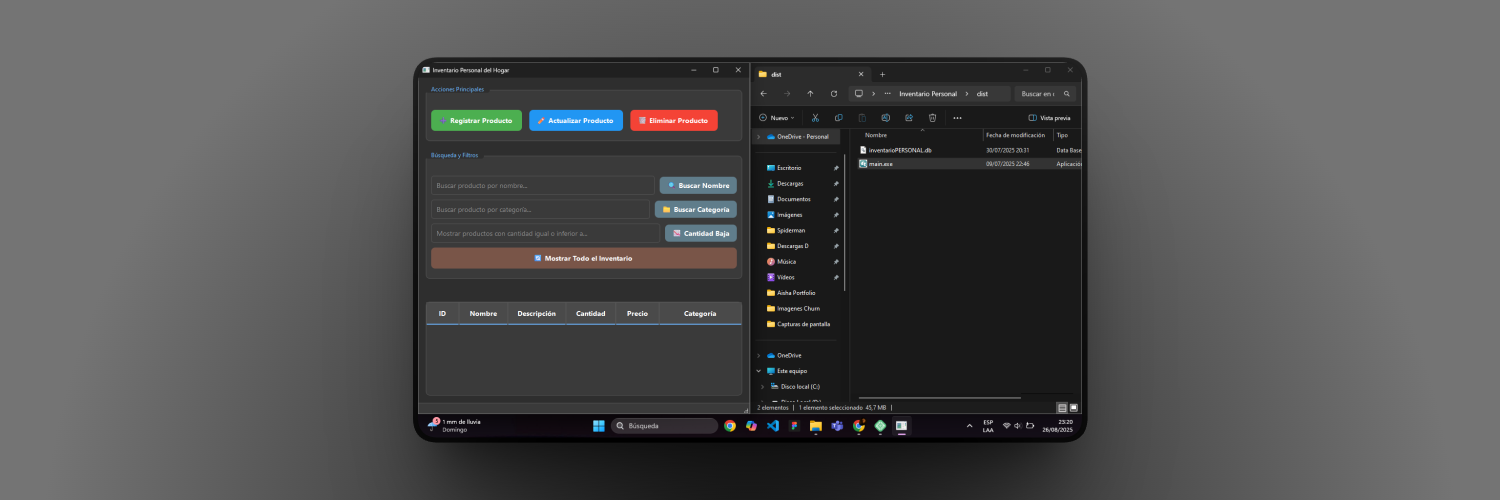
Task: Click the Cut scissors icon in Explorer toolbar
Action: (815, 118)
